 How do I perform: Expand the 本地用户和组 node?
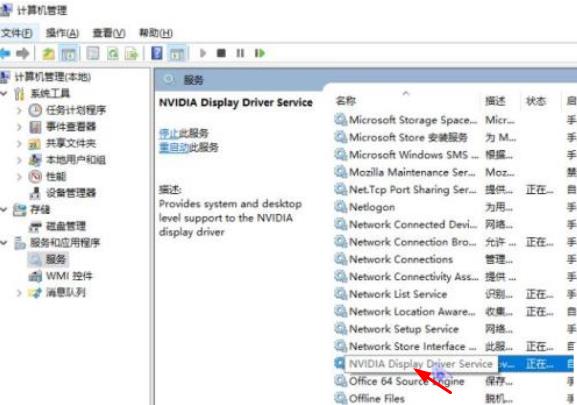pyautogui.click(x=19, y=160)
